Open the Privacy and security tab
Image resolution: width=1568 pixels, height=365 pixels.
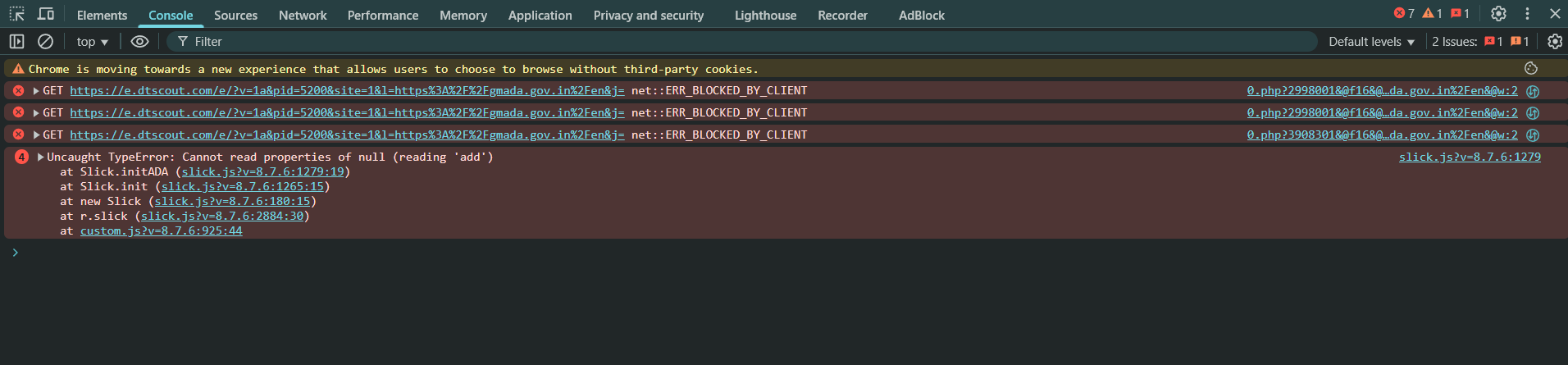coord(649,15)
